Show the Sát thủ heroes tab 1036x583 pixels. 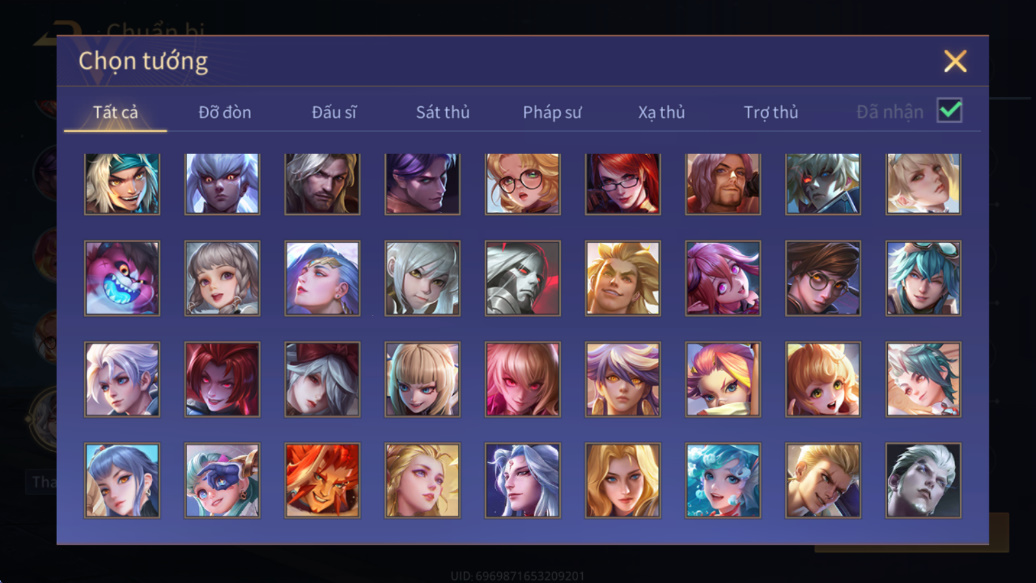pyautogui.click(x=443, y=112)
